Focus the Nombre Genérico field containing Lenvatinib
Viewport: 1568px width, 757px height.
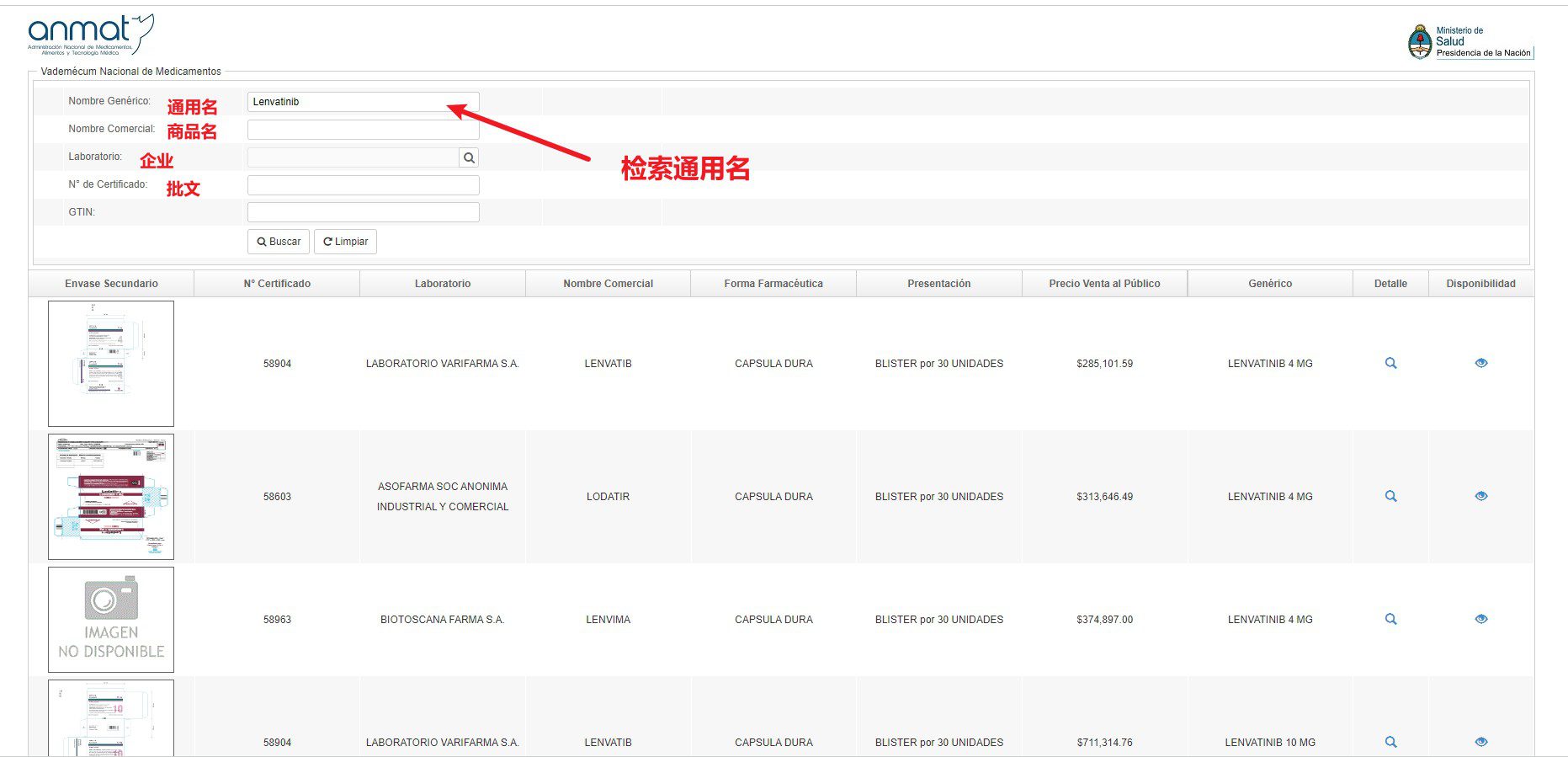point(364,102)
